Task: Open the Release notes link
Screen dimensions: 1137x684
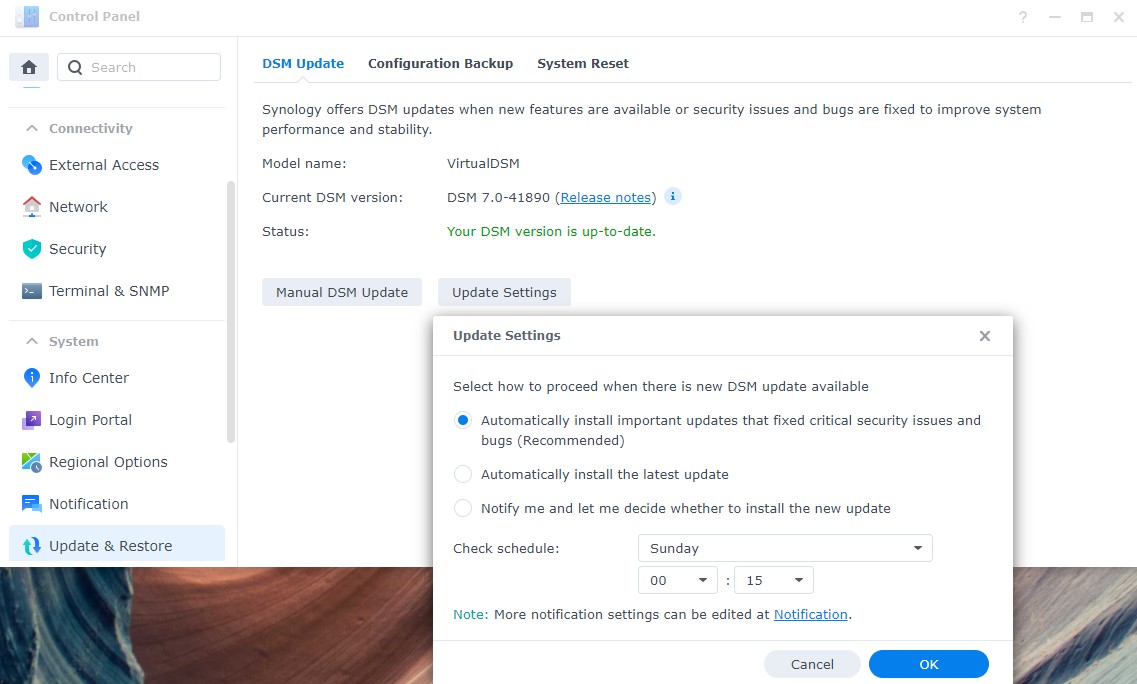Action: 605,197
